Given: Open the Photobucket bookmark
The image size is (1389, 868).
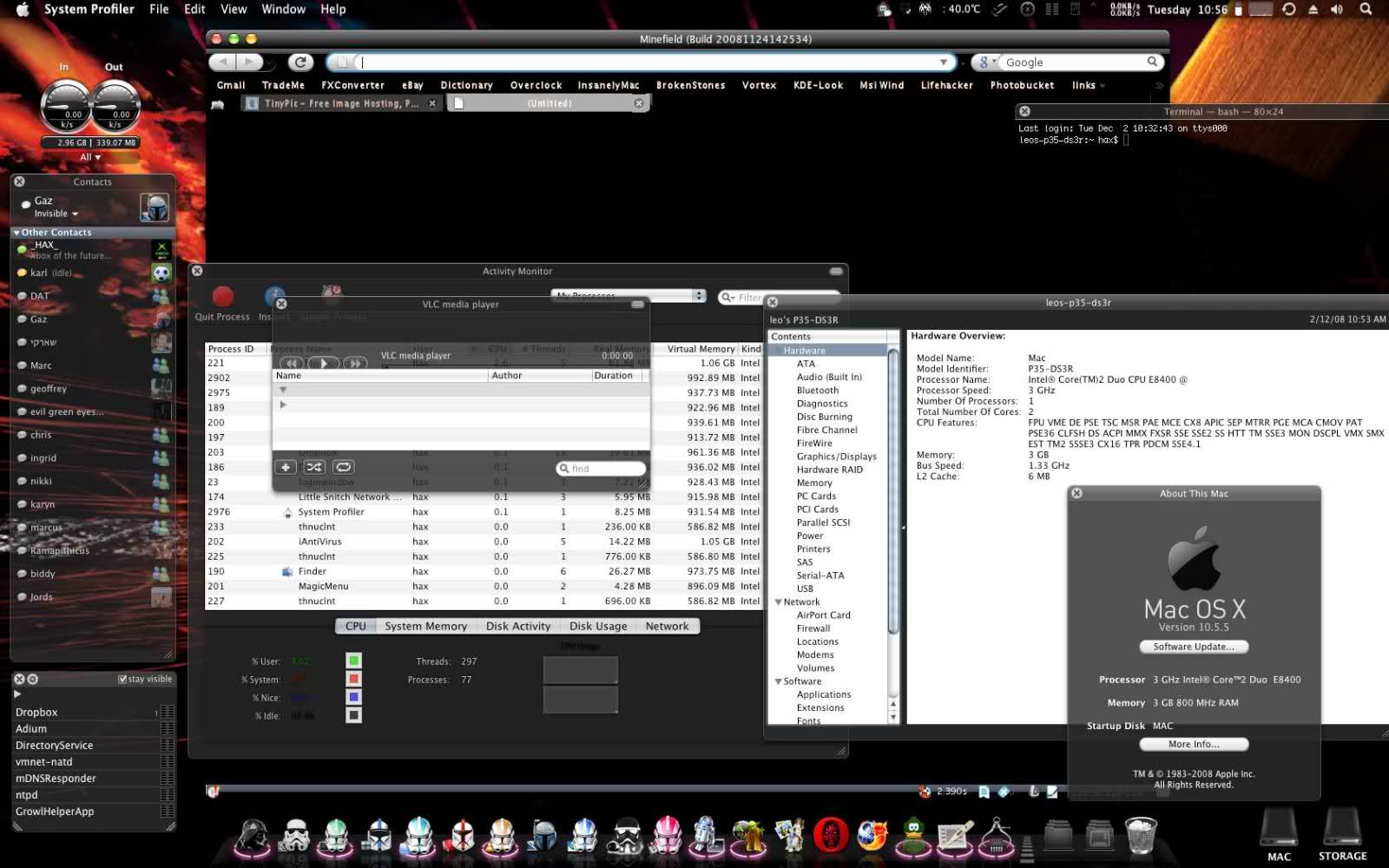Looking at the screenshot, I should pos(1022,85).
